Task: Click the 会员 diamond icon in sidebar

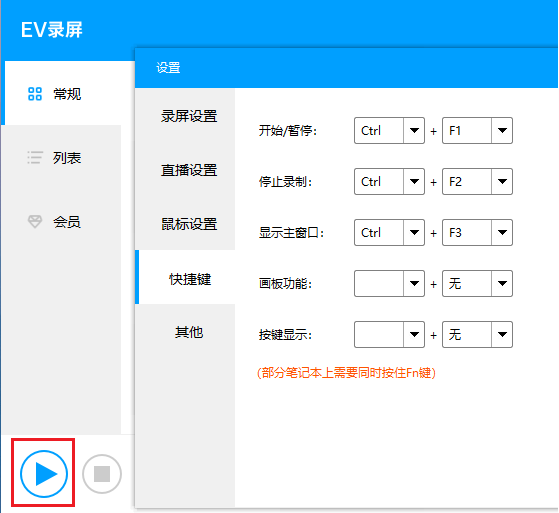Action: pyautogui.click(x=35, y=221)
